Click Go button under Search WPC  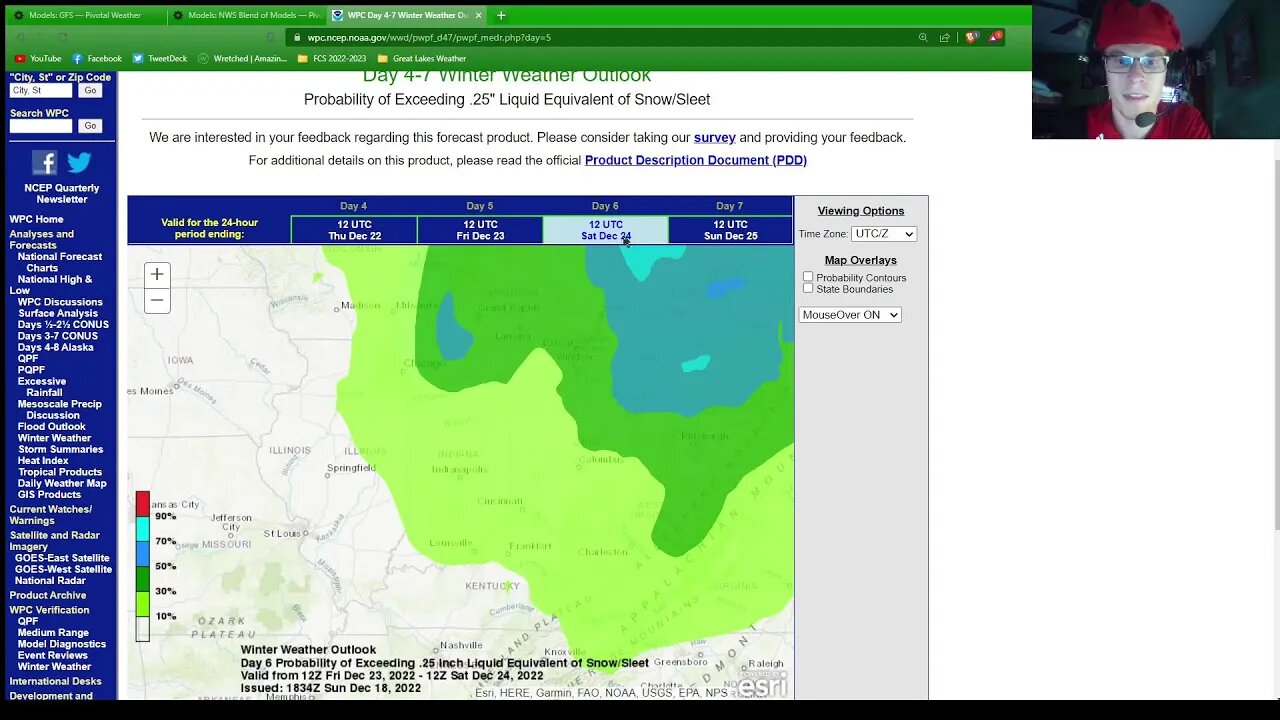click(90, 126)
